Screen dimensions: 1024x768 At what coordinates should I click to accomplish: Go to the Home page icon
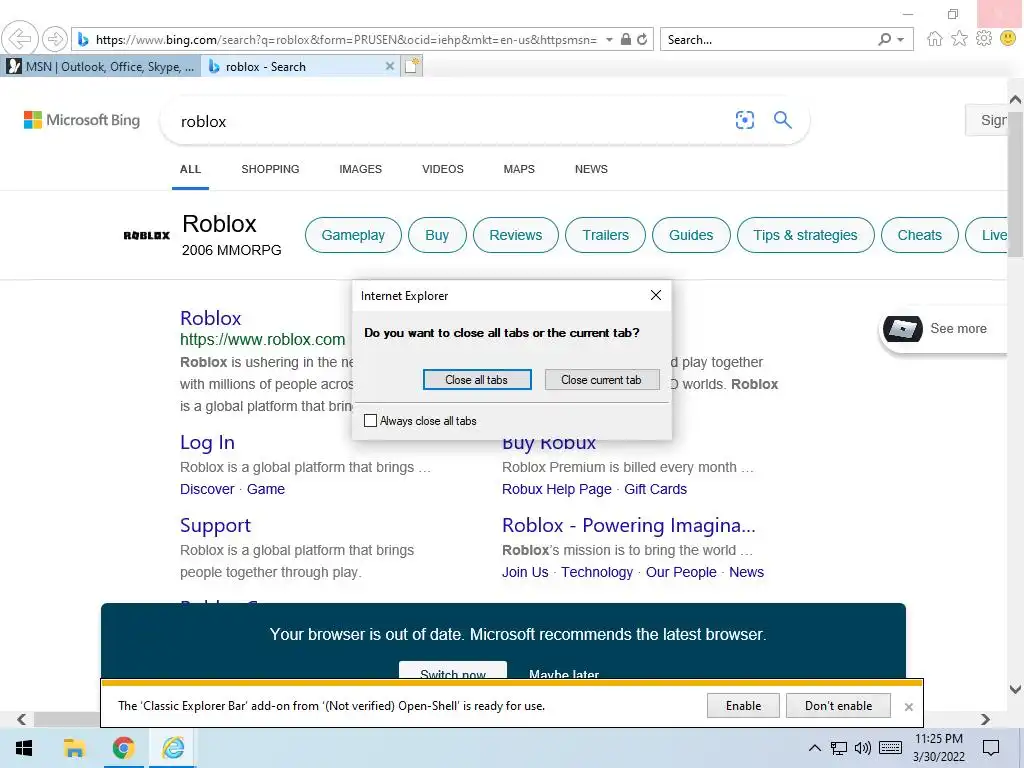pyautogui.click(x=935, y=39)
